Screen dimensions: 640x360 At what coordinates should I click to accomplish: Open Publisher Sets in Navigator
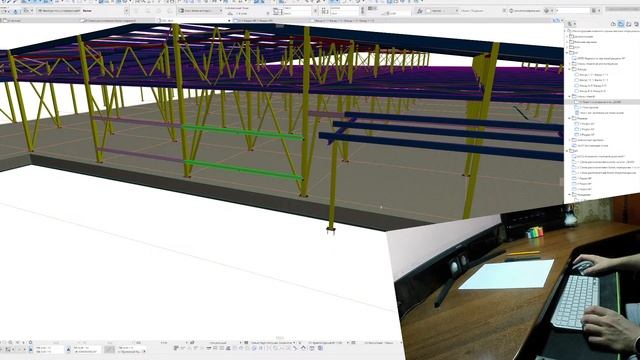pos(636,24)
